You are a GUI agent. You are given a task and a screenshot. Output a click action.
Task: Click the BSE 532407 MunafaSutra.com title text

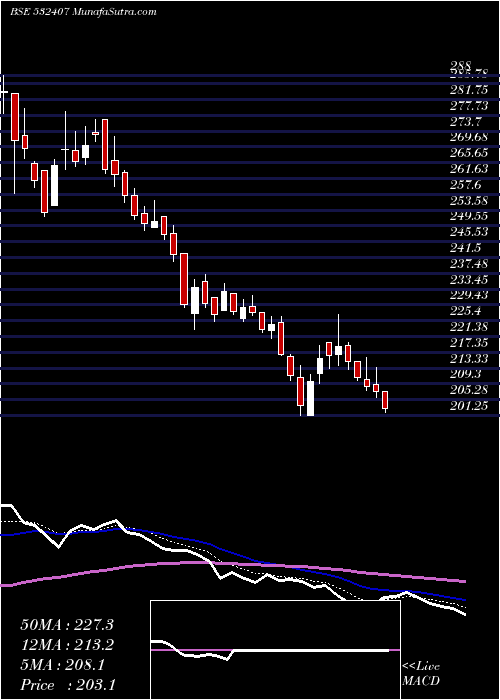[x=83, y=12]
